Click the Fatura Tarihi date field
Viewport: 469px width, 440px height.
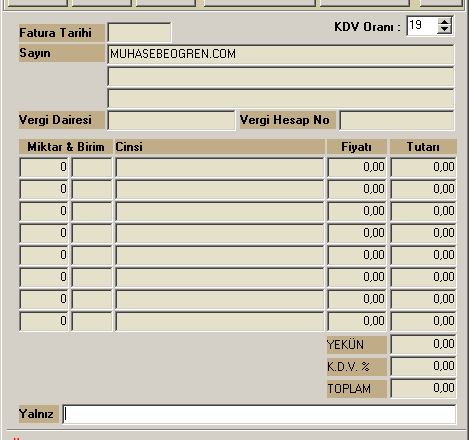[x=139, y=33]
